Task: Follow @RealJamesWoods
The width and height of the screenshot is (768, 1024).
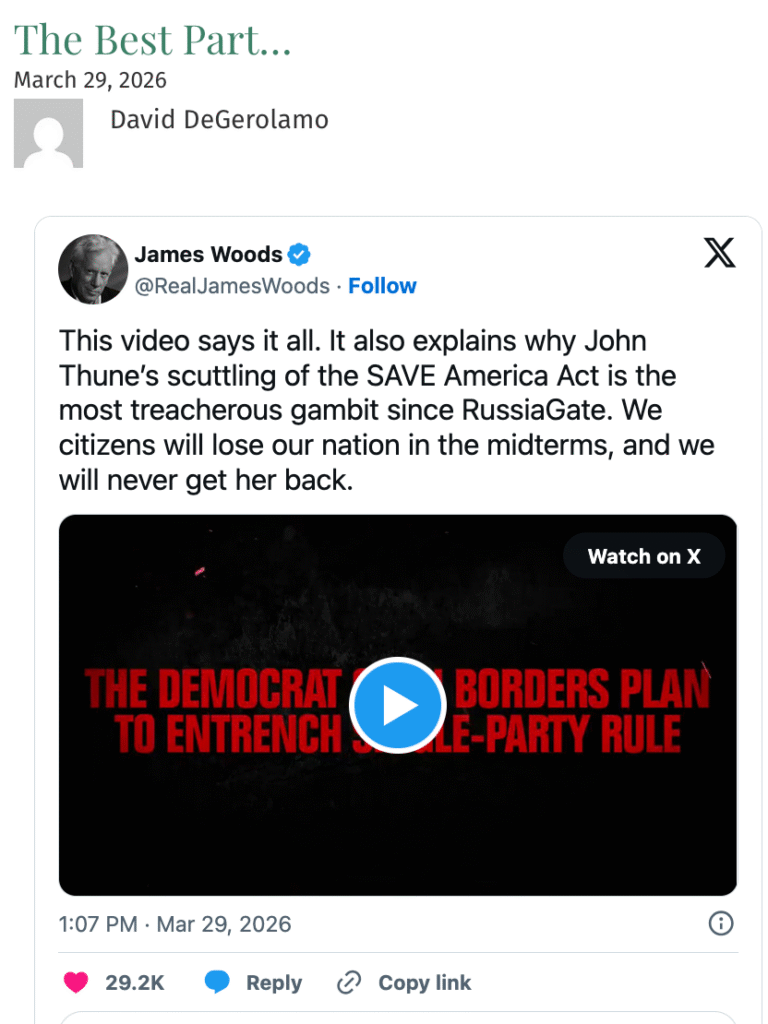Action: (x=382, y=286)
